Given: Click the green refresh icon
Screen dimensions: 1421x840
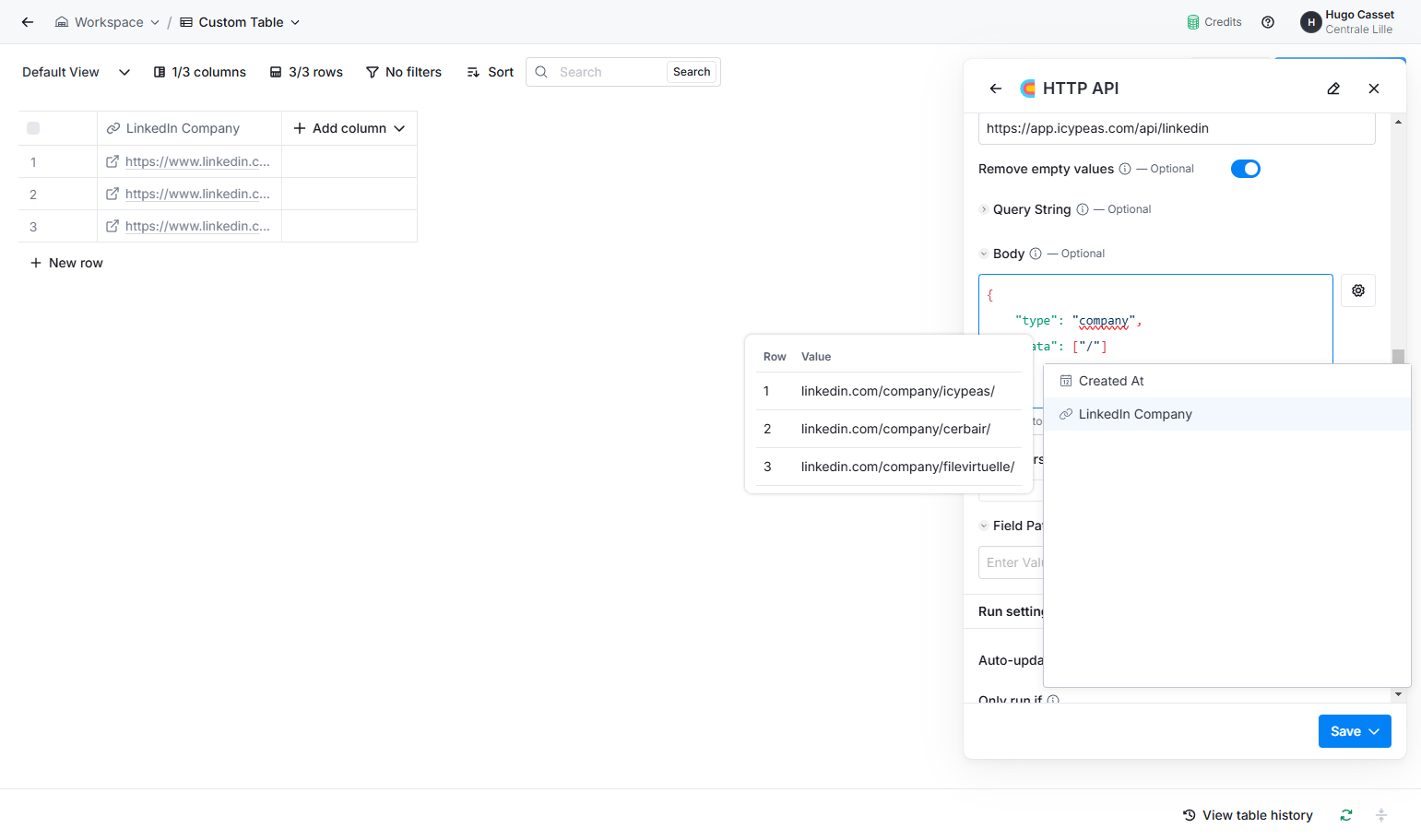Looking at the screenshot, I should 1346,815.
